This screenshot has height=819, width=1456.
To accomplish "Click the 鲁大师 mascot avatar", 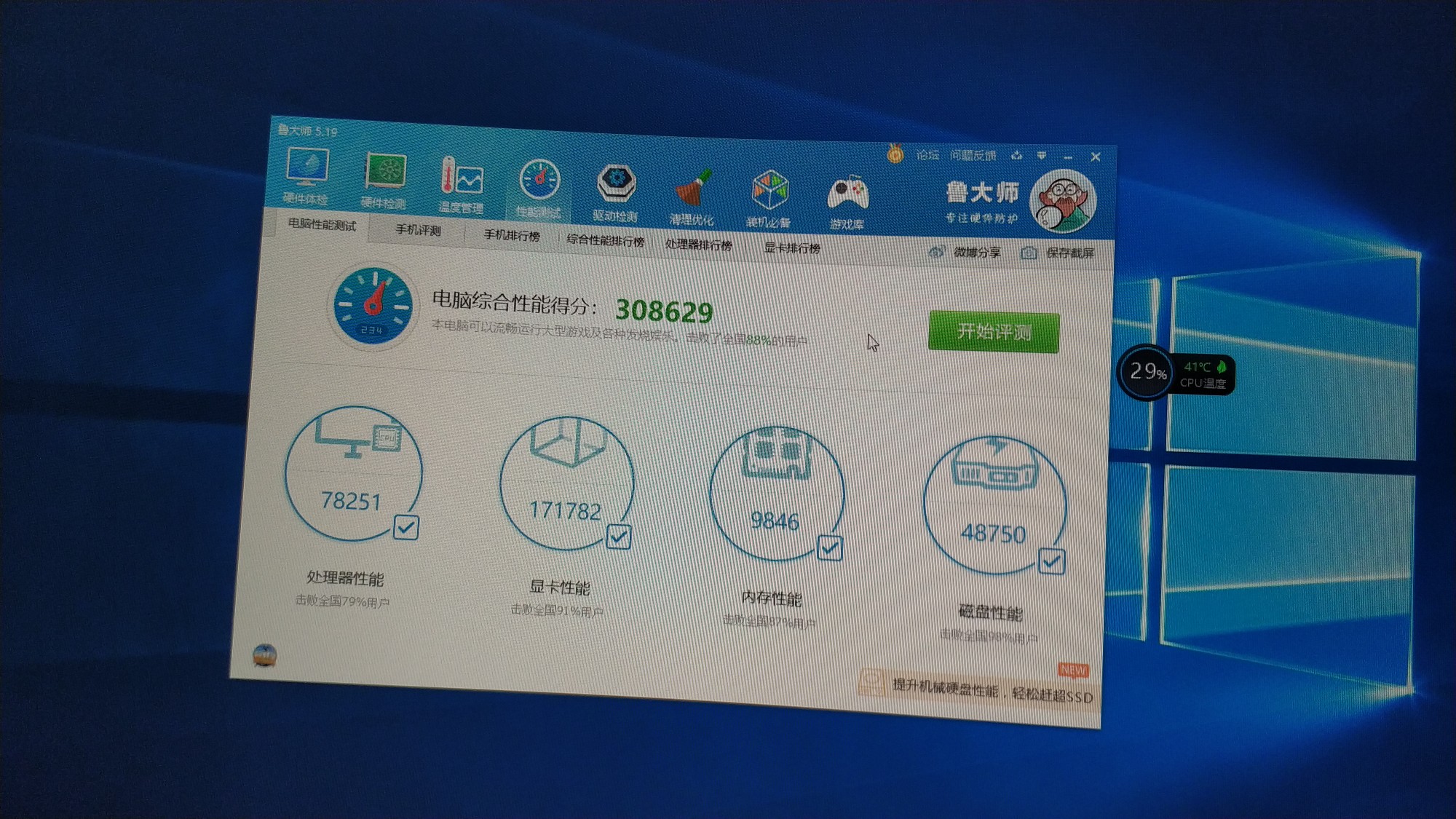I will click(x=1064, y=201).
